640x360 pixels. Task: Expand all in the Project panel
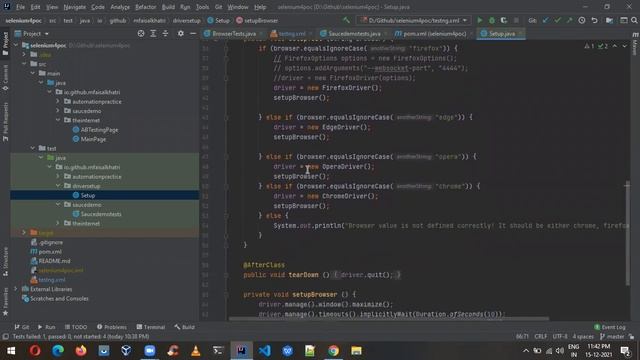(x=153, y=33)
